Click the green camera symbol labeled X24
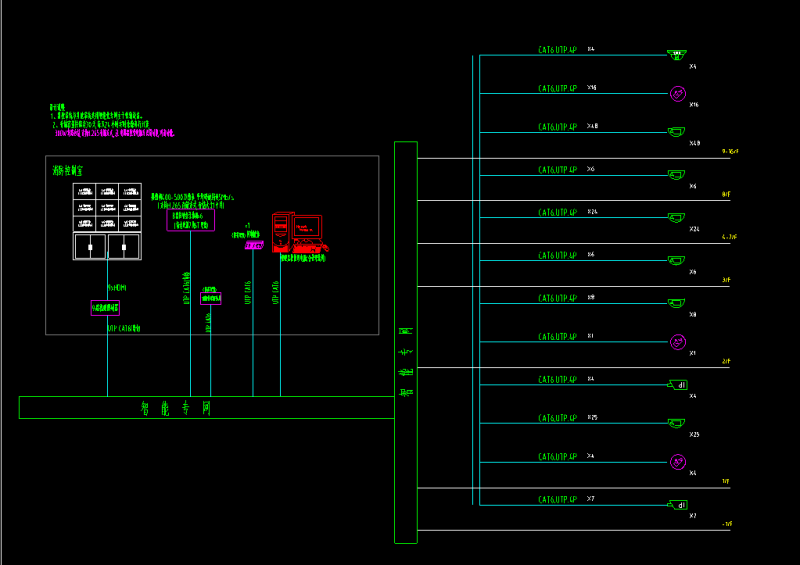 676,217
